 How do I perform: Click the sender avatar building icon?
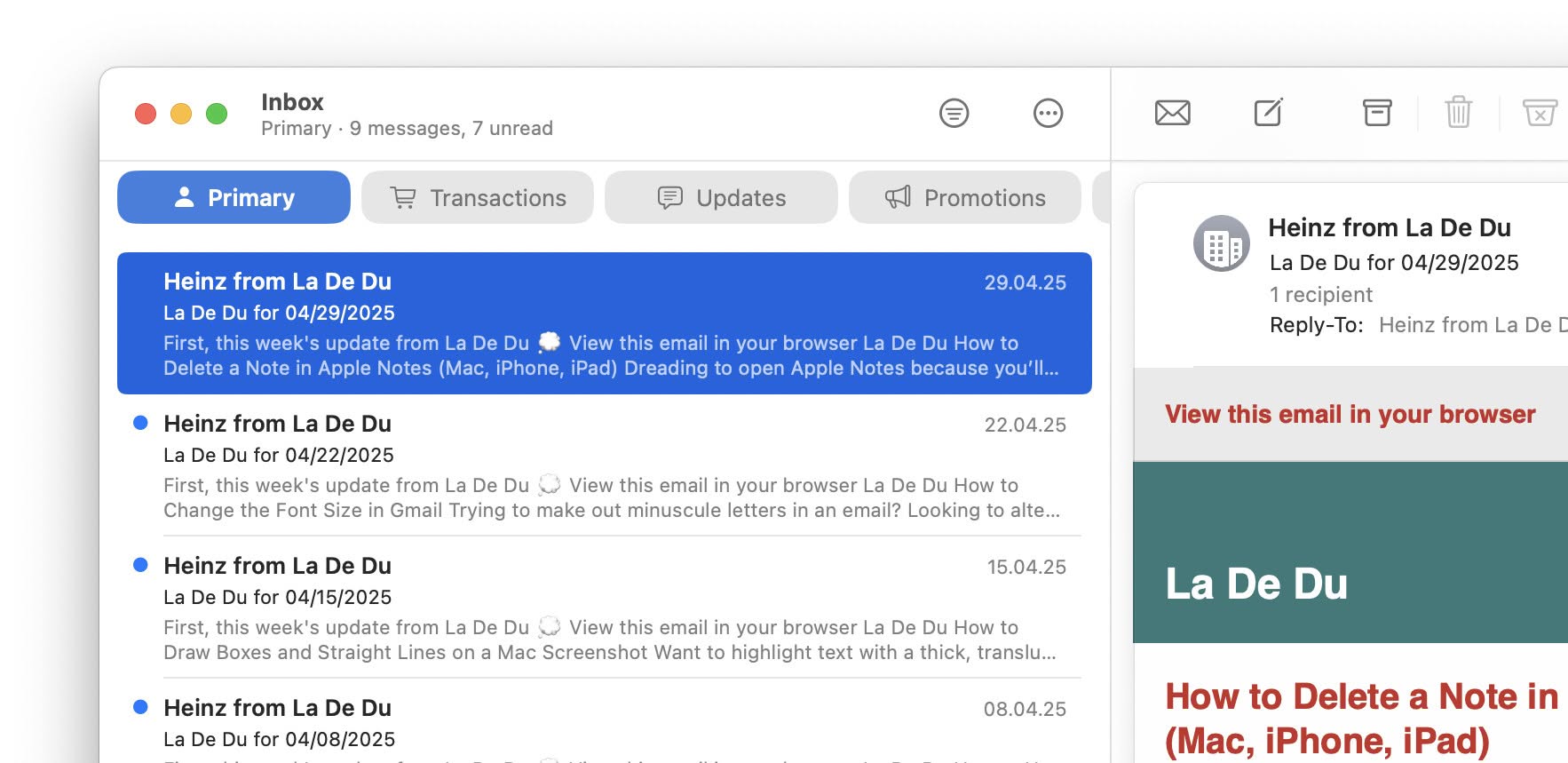click(x=1222, y=243)
